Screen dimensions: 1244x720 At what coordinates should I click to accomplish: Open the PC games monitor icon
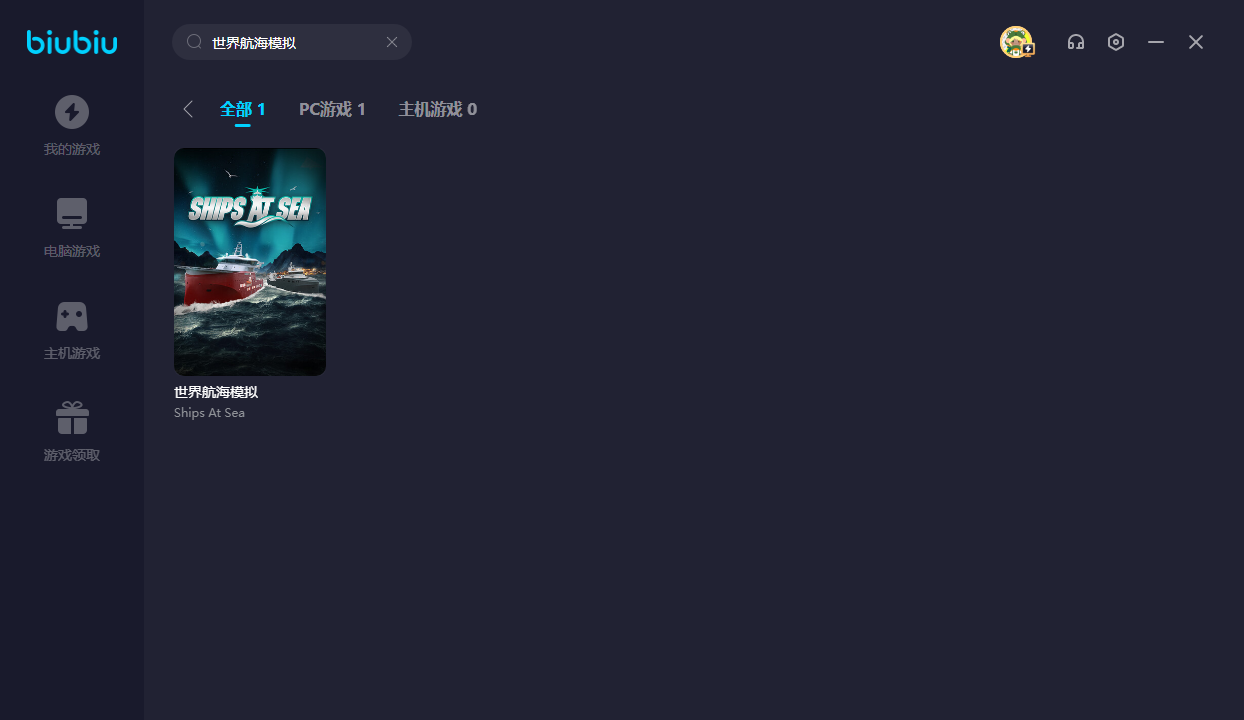(72, 213)
